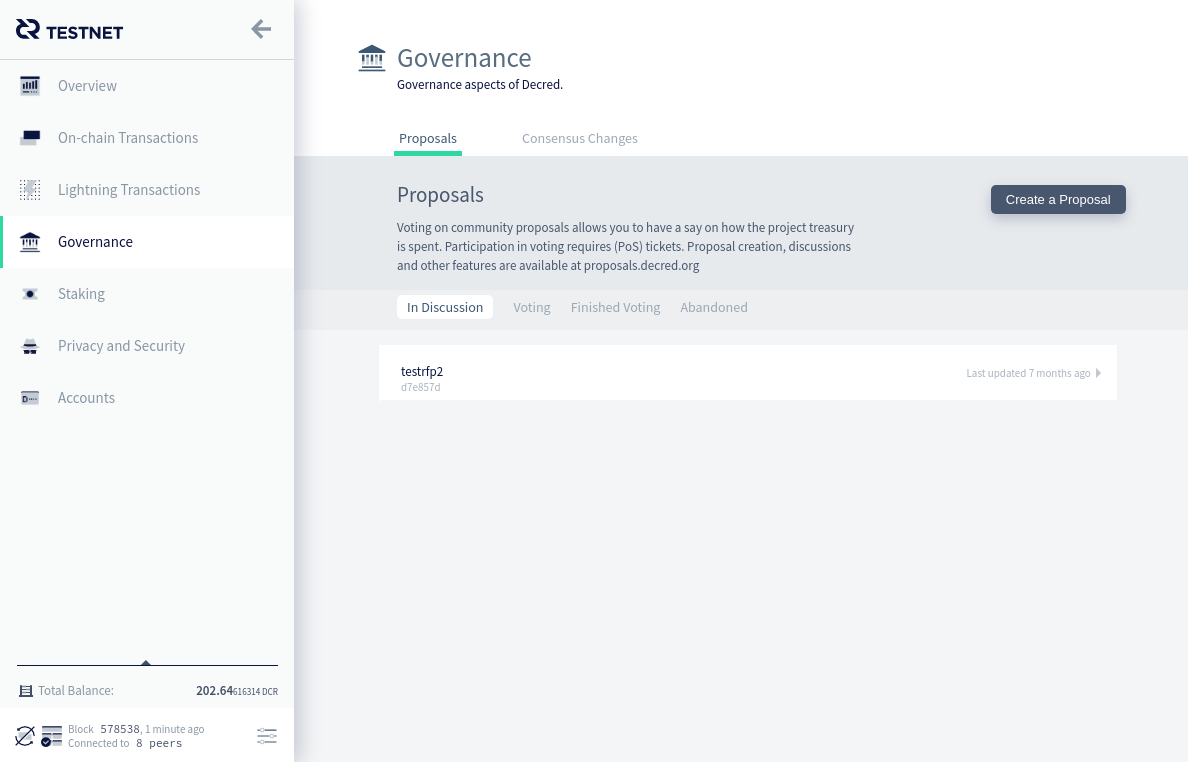
Task: Click block number 578538
Action: click(x=120, y=729)
